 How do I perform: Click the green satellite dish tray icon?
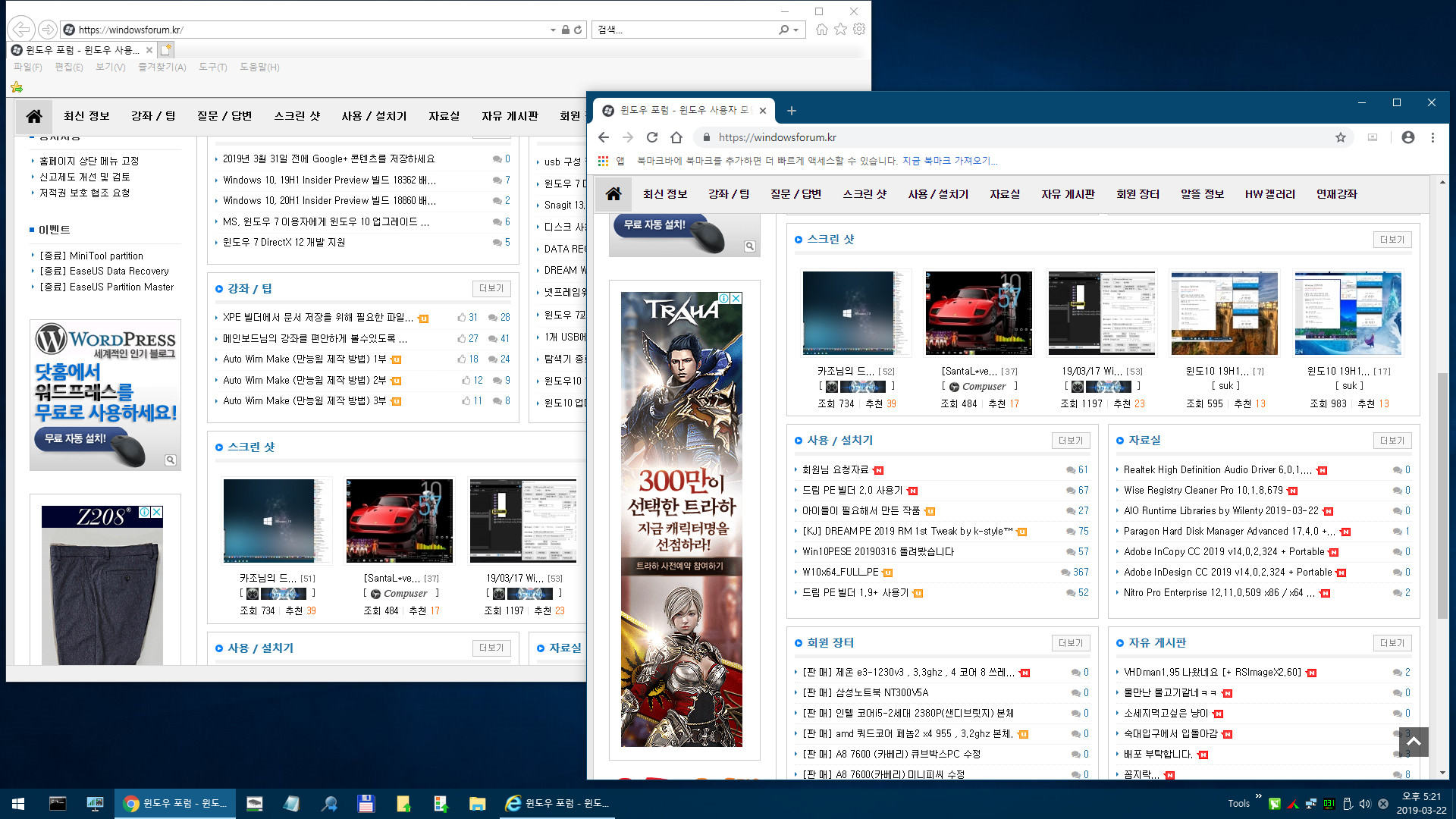coord(1275,804)
